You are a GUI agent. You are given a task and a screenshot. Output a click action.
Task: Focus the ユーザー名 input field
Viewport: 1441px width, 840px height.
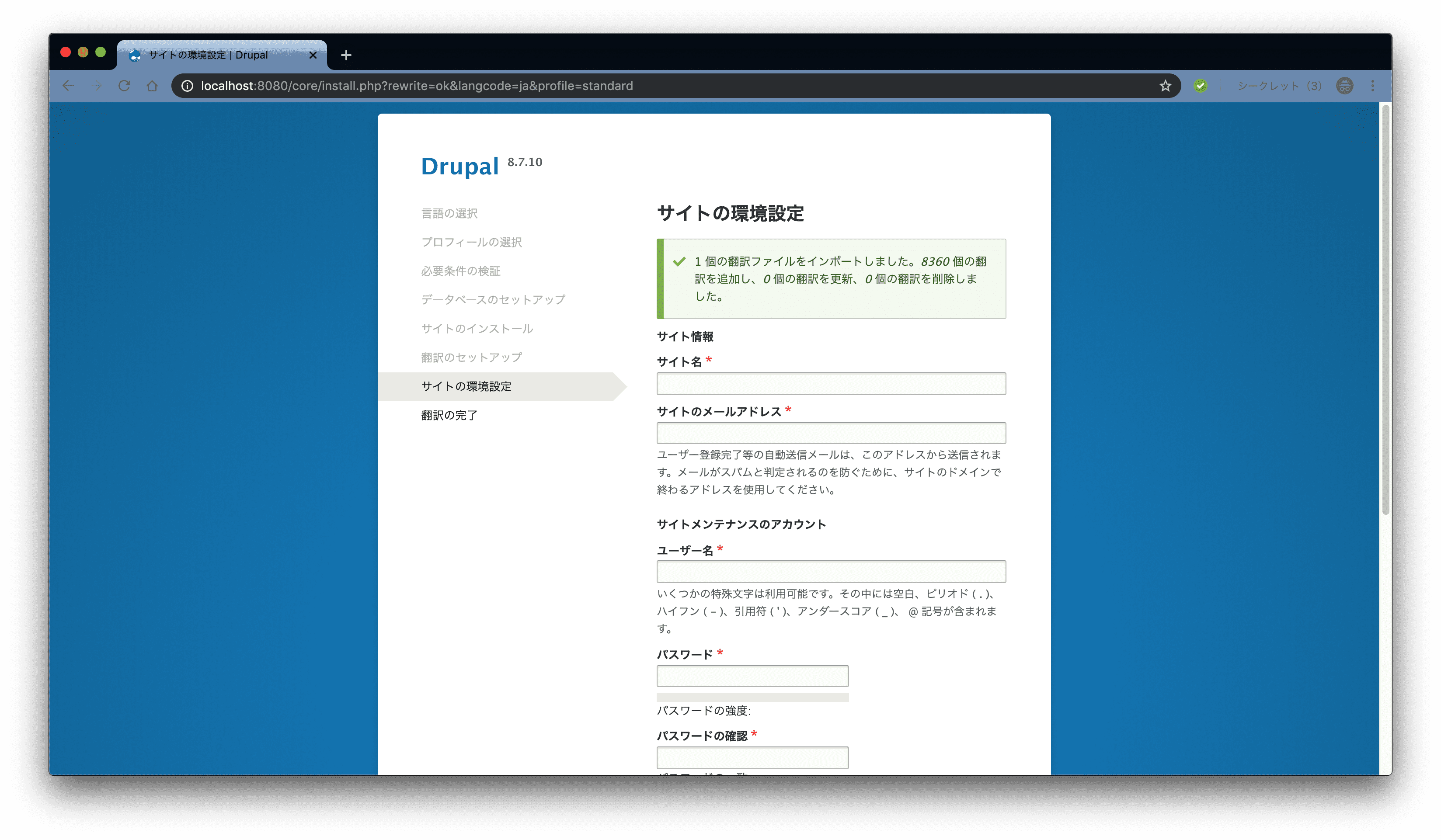coord(831,571)
